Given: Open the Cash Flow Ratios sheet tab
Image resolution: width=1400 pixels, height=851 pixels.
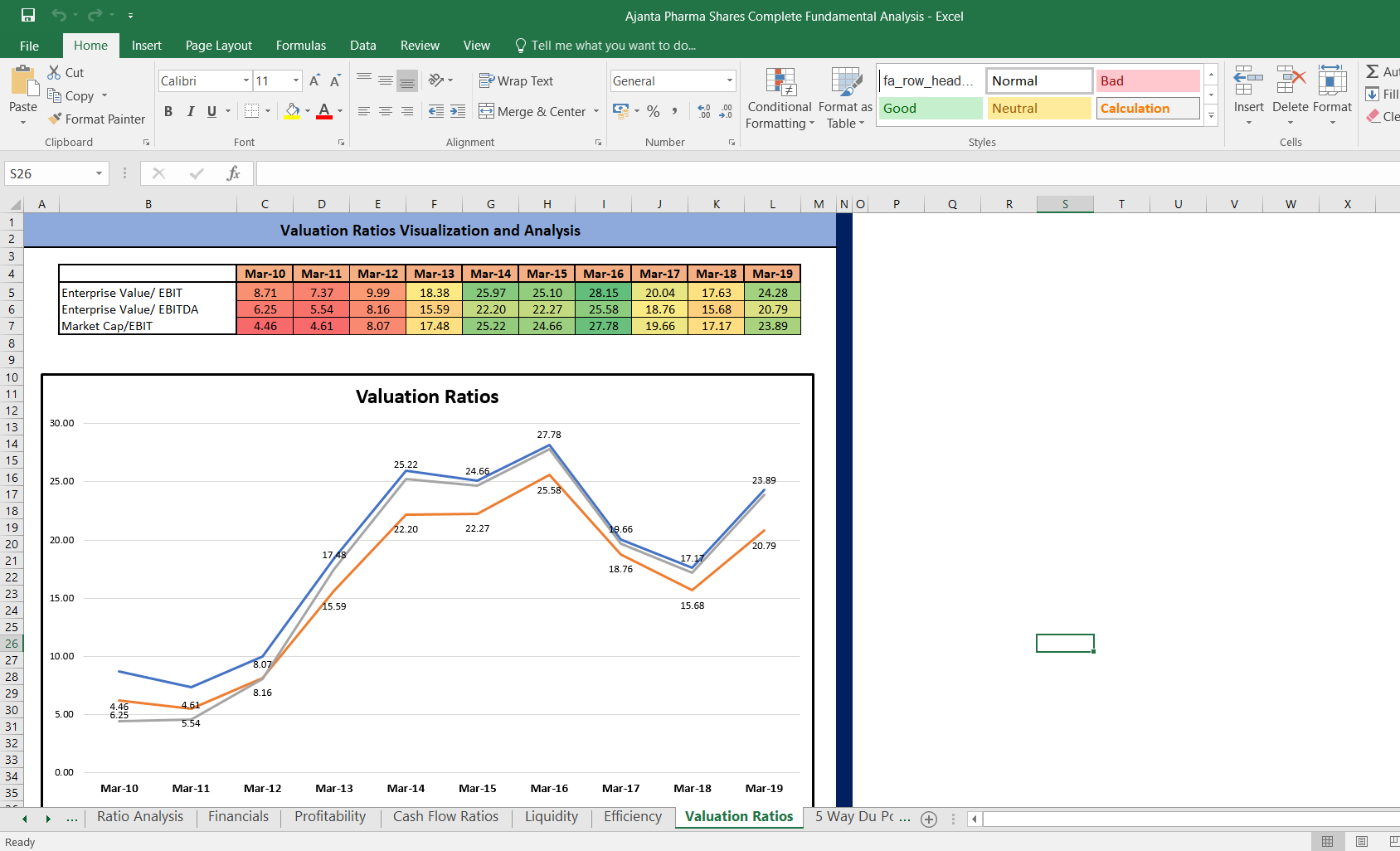Looking at the screenshot, I should (x=446, y=816).
